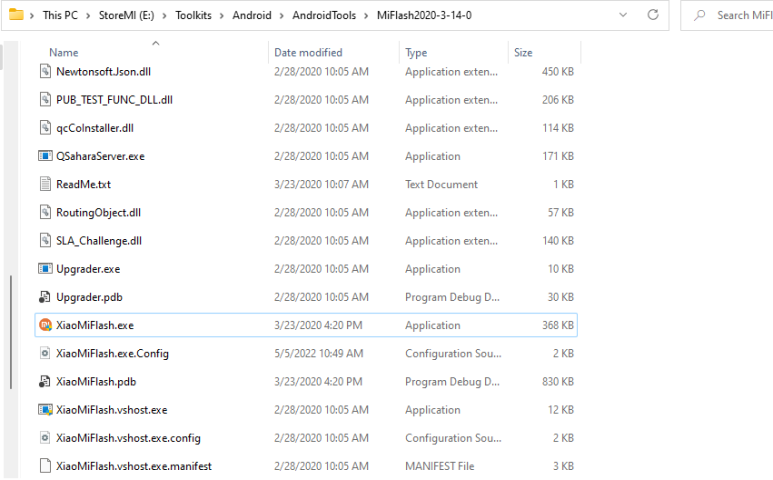773x480 pixels.
Task: Click the RoutingObject.dll file icon
Action: (45, 212)
